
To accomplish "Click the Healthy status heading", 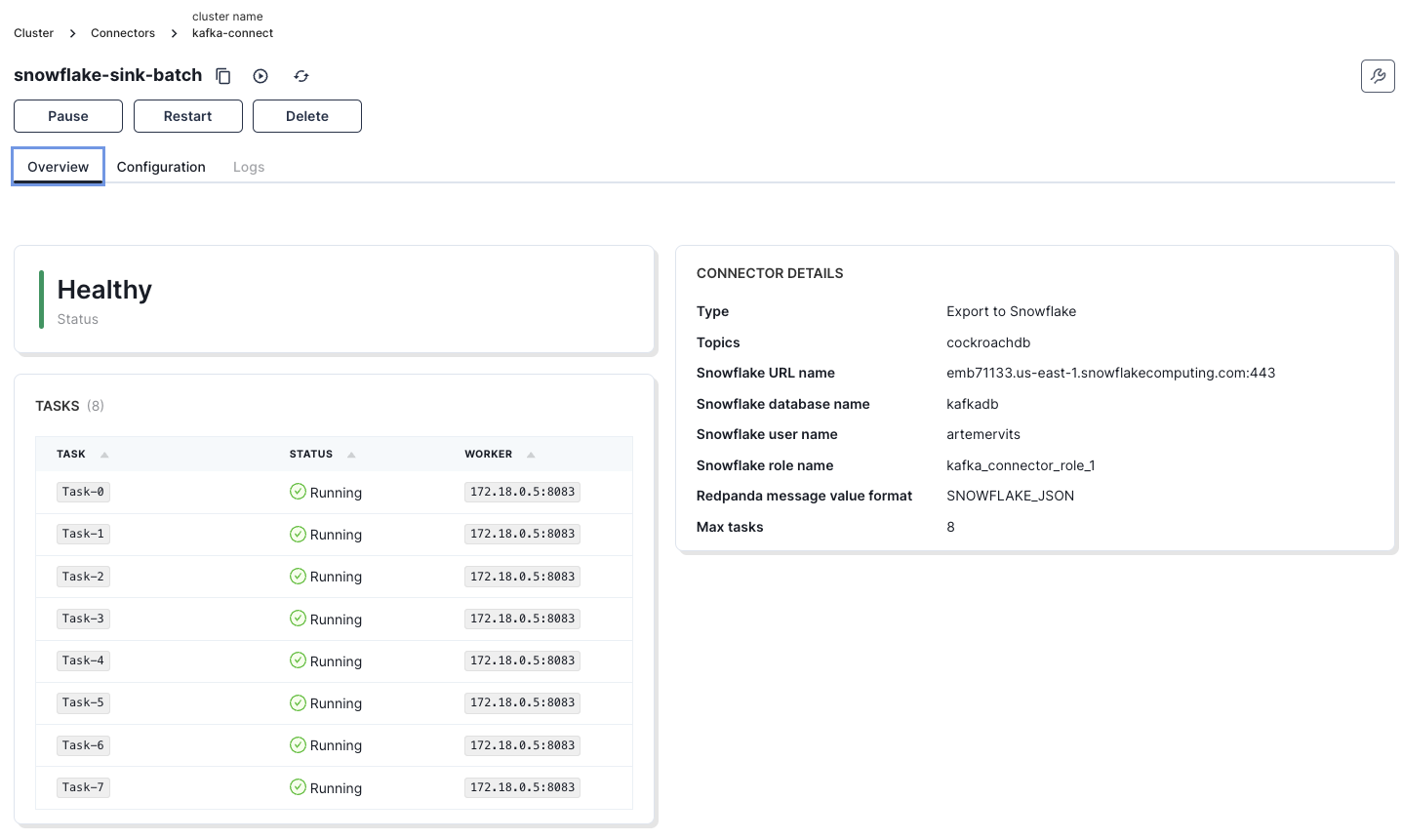I will click(104, 290).
